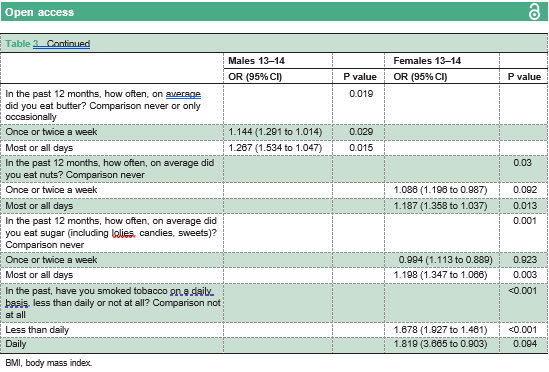The height and width of the screenshot is (372, 549).
Task: Click OR value 0.994 (1.113 to 0.889)
Action: click(x=445, y=260)
